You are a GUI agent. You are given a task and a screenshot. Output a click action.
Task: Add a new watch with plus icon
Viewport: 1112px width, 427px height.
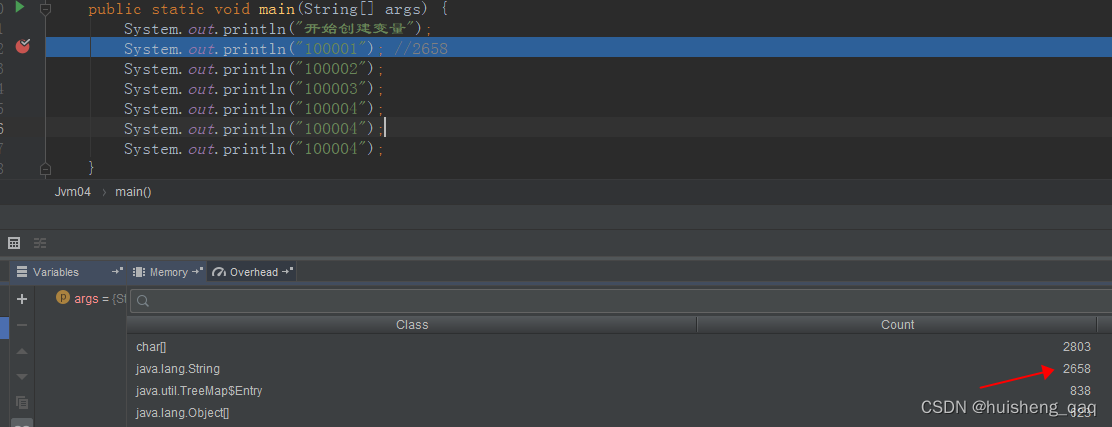tap(22, 299)
